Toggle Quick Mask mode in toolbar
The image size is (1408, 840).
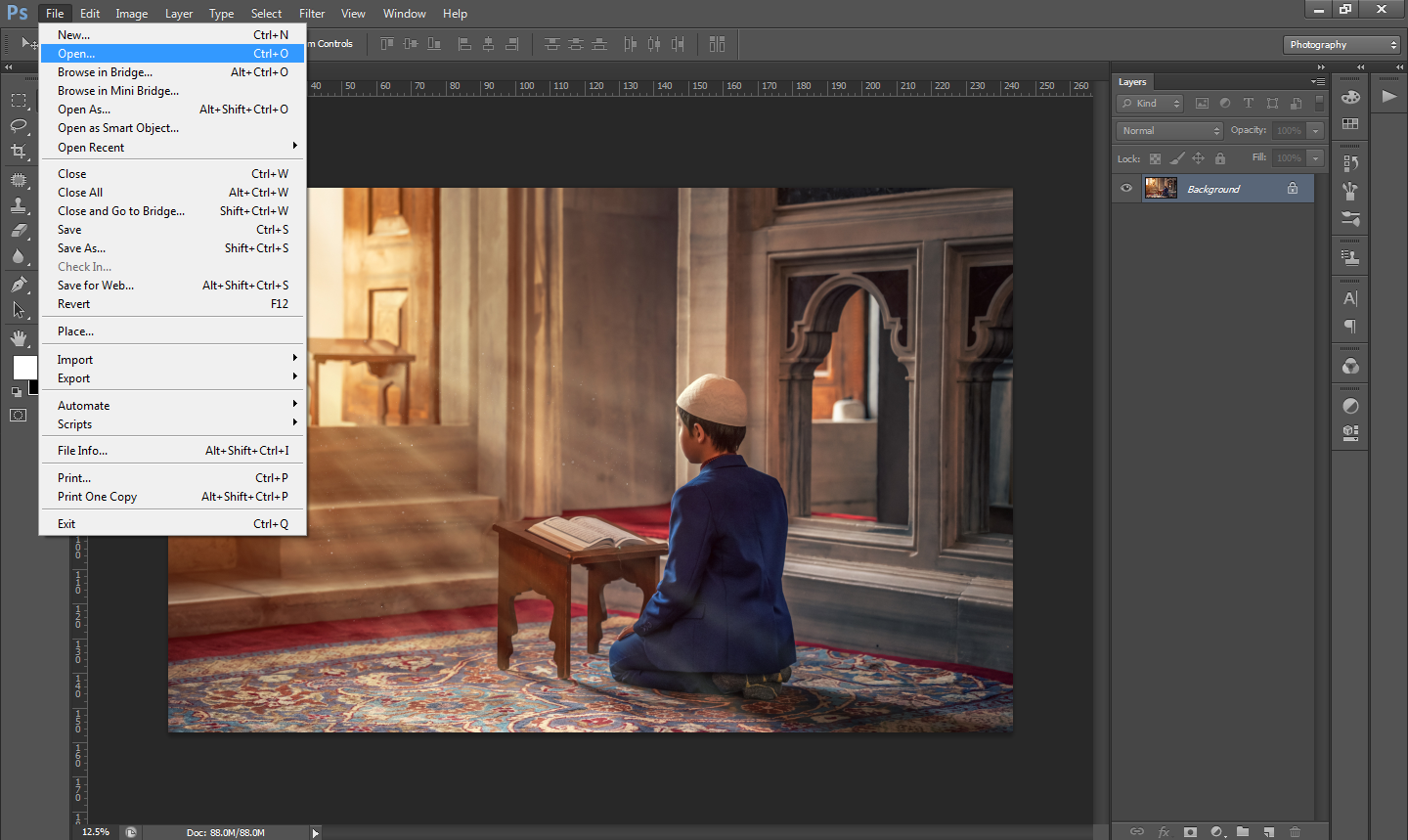[19, 415]
